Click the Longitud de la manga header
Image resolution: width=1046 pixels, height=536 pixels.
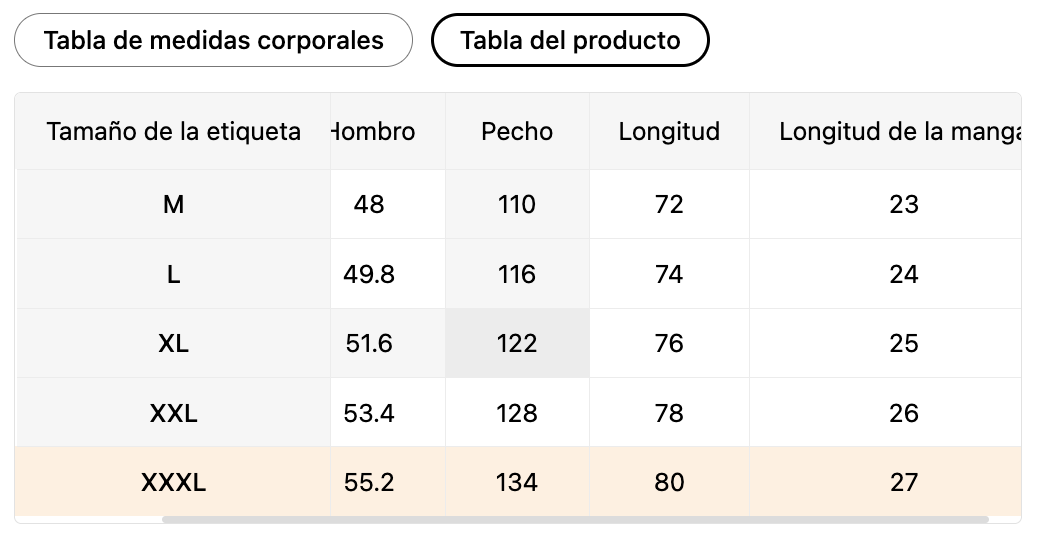[x=898, y=131]
